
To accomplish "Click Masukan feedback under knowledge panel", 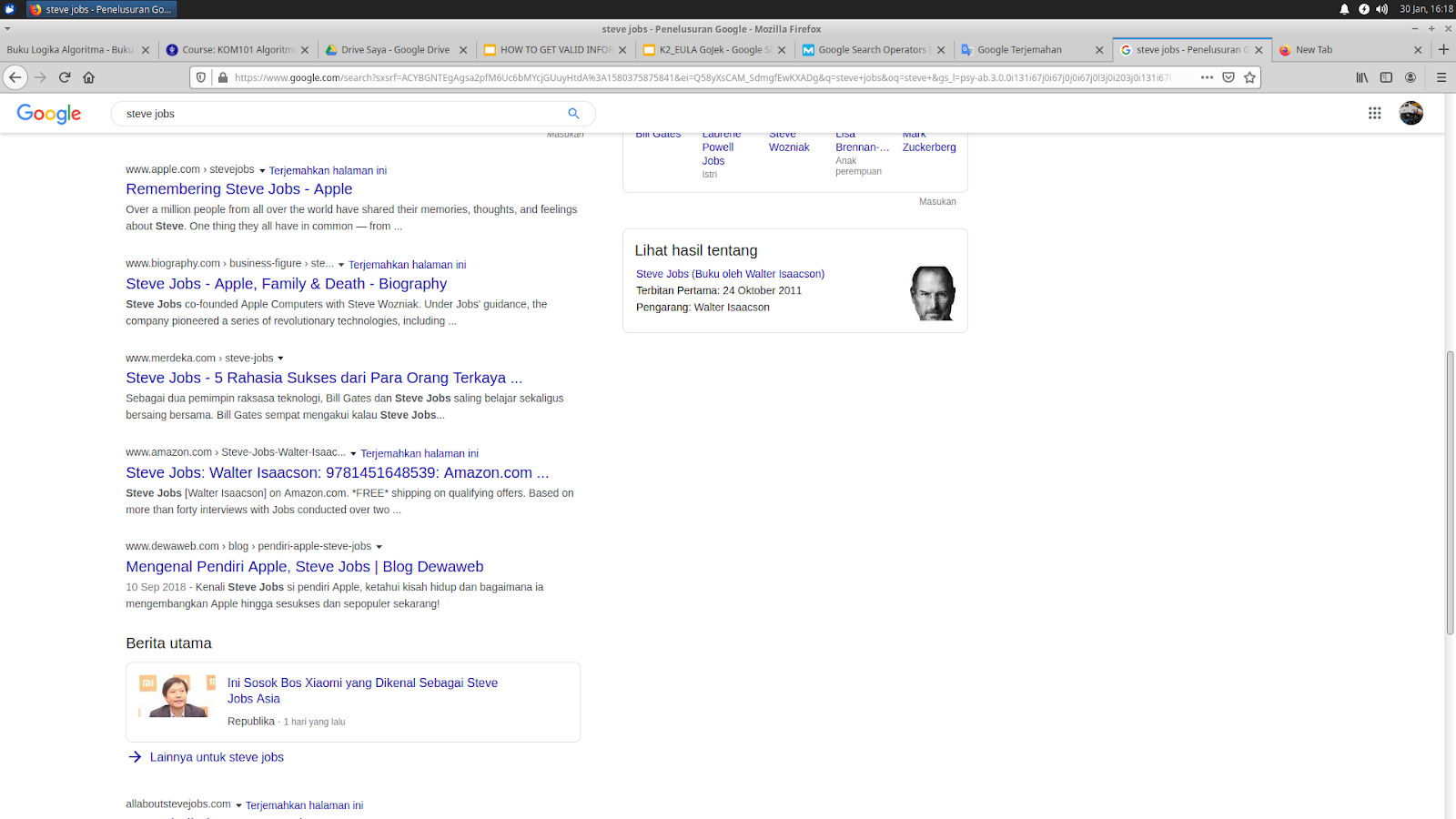I will (x=937, y=202).
